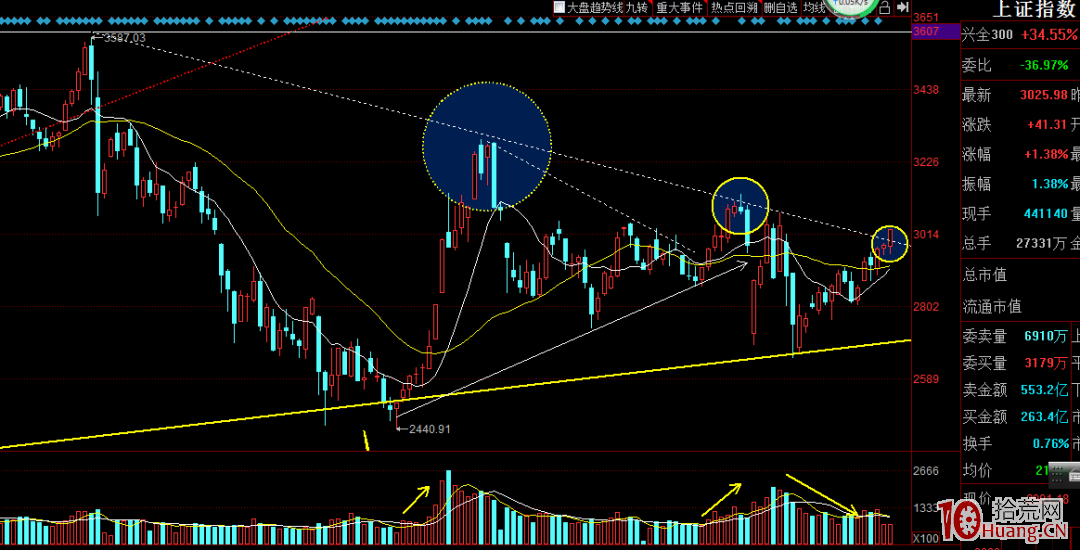This screenshot has height=550, width=1080.
Task: Click the lock icon in toolbar
Action: point(886,8)
